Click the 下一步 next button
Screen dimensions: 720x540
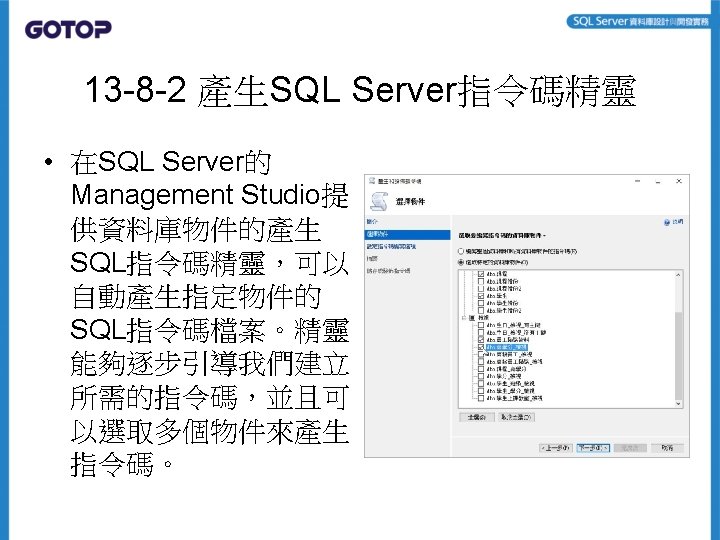pos(593,448)
